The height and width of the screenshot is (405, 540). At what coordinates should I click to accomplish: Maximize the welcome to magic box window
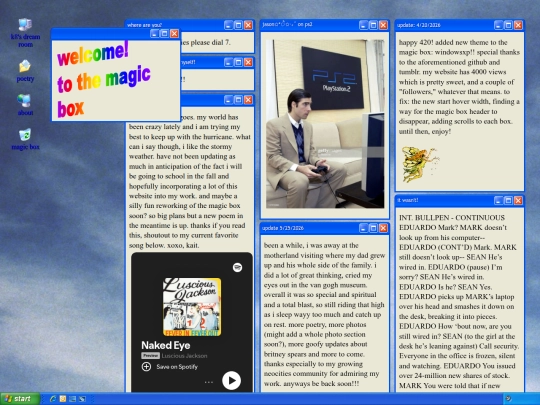(x=165, y=33)
